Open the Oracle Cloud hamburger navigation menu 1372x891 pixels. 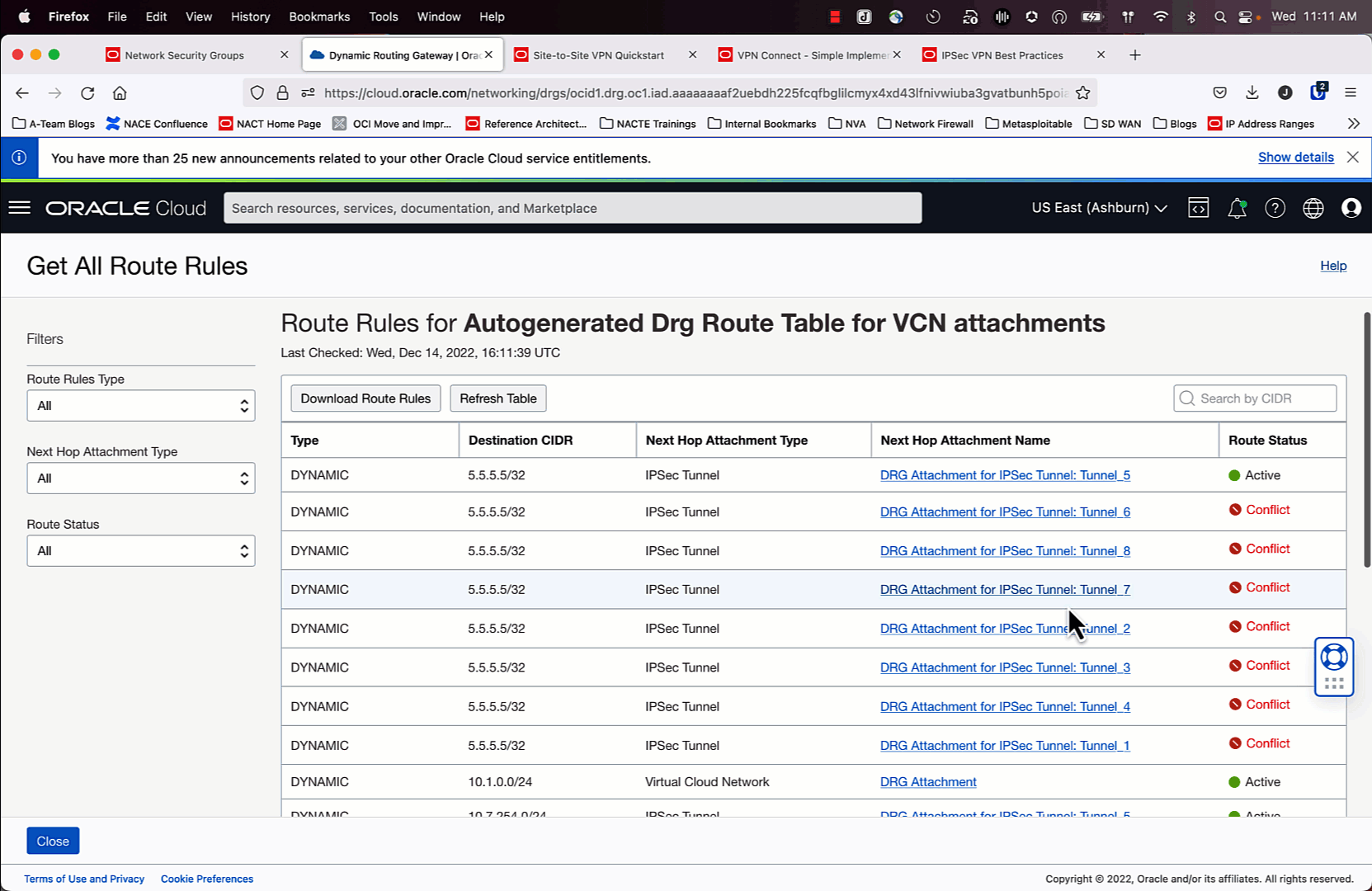coord(20,208)
